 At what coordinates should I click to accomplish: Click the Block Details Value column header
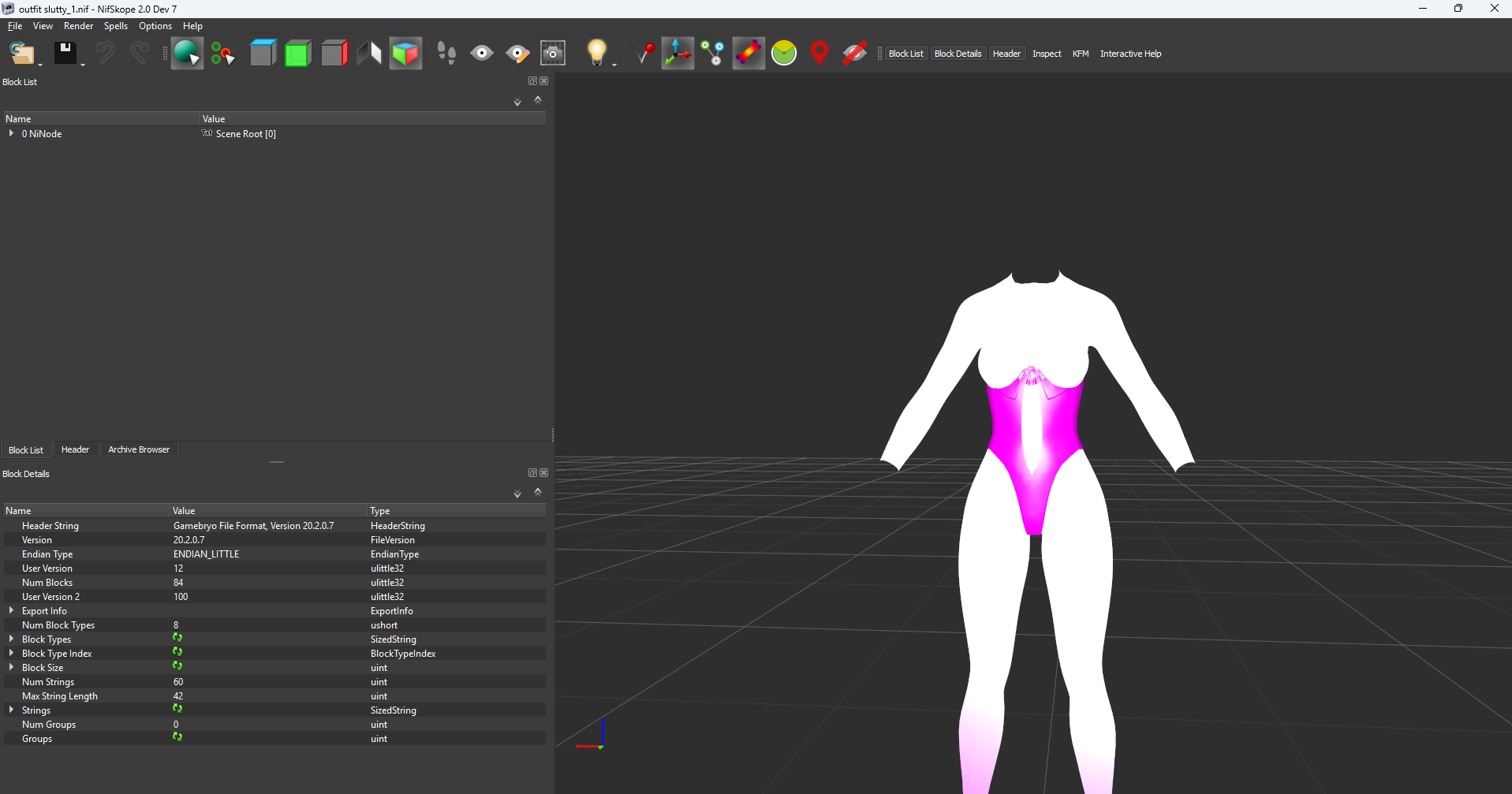(268, 511)
